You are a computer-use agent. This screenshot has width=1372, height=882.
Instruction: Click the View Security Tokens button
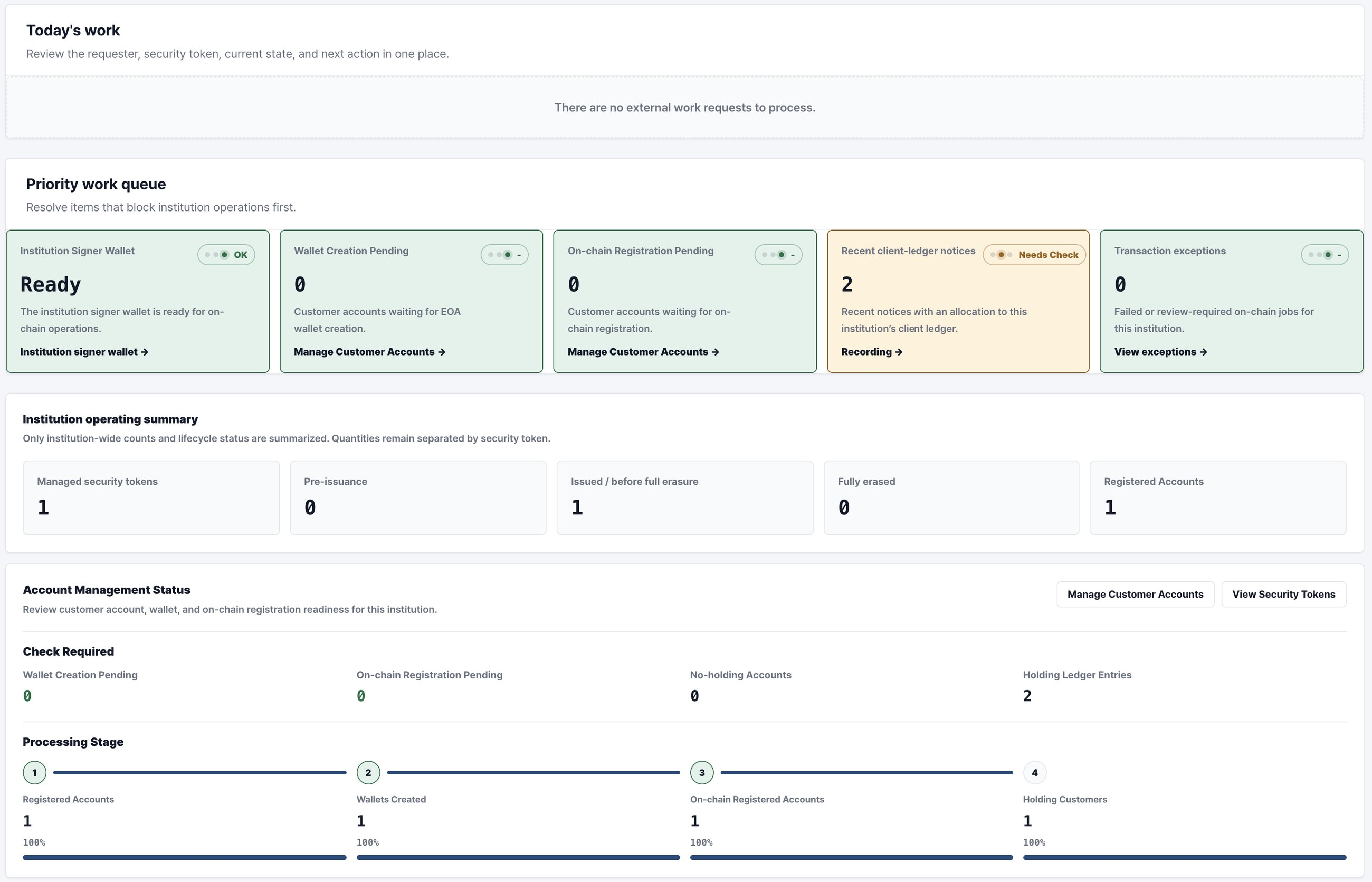[1283, 594]
